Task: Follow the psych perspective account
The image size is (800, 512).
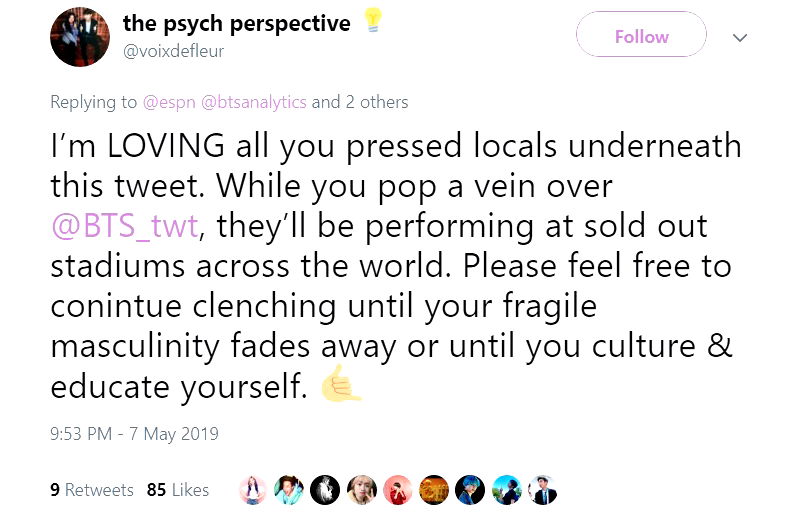Action: (641, 37)
